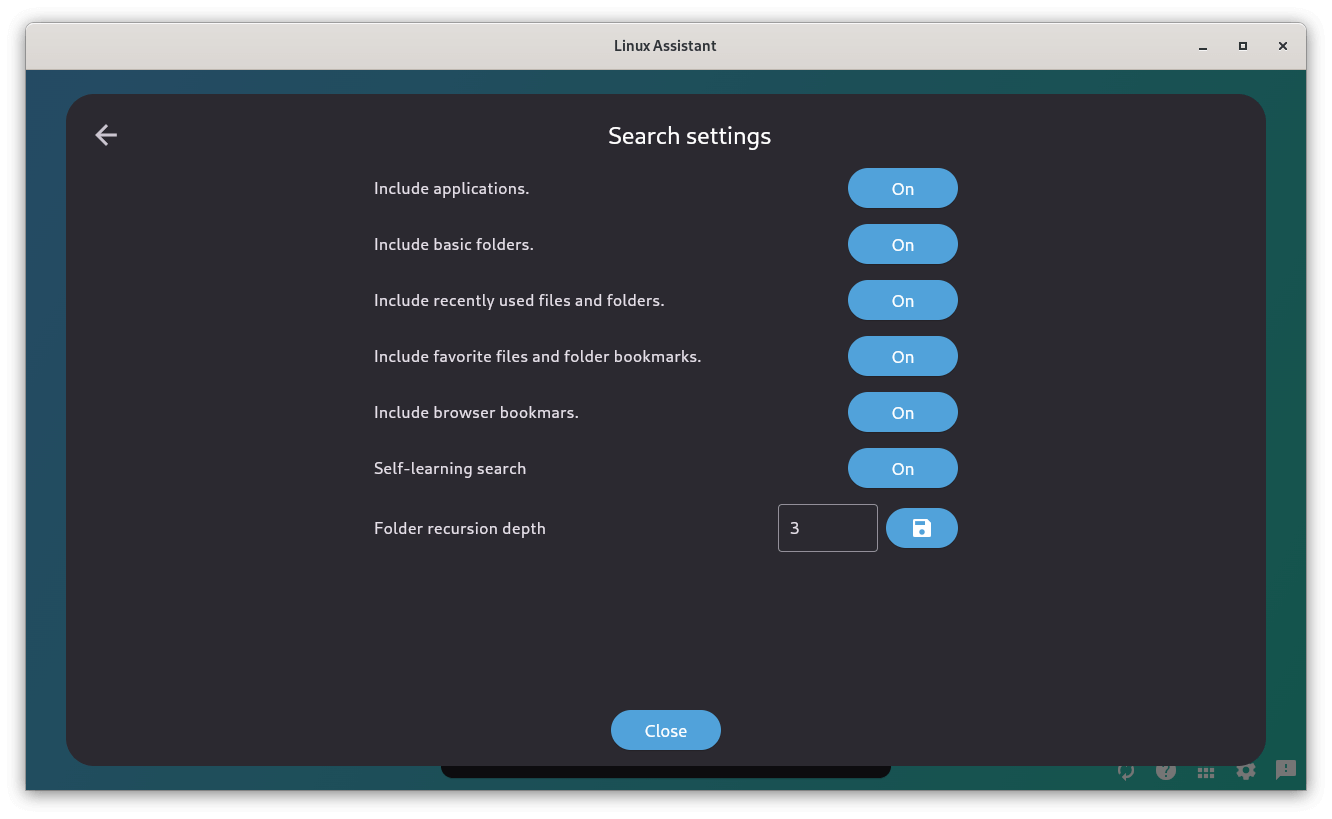Open the grid view icon
Screen dimensions: 1332x819
[x=1206, y=772]
